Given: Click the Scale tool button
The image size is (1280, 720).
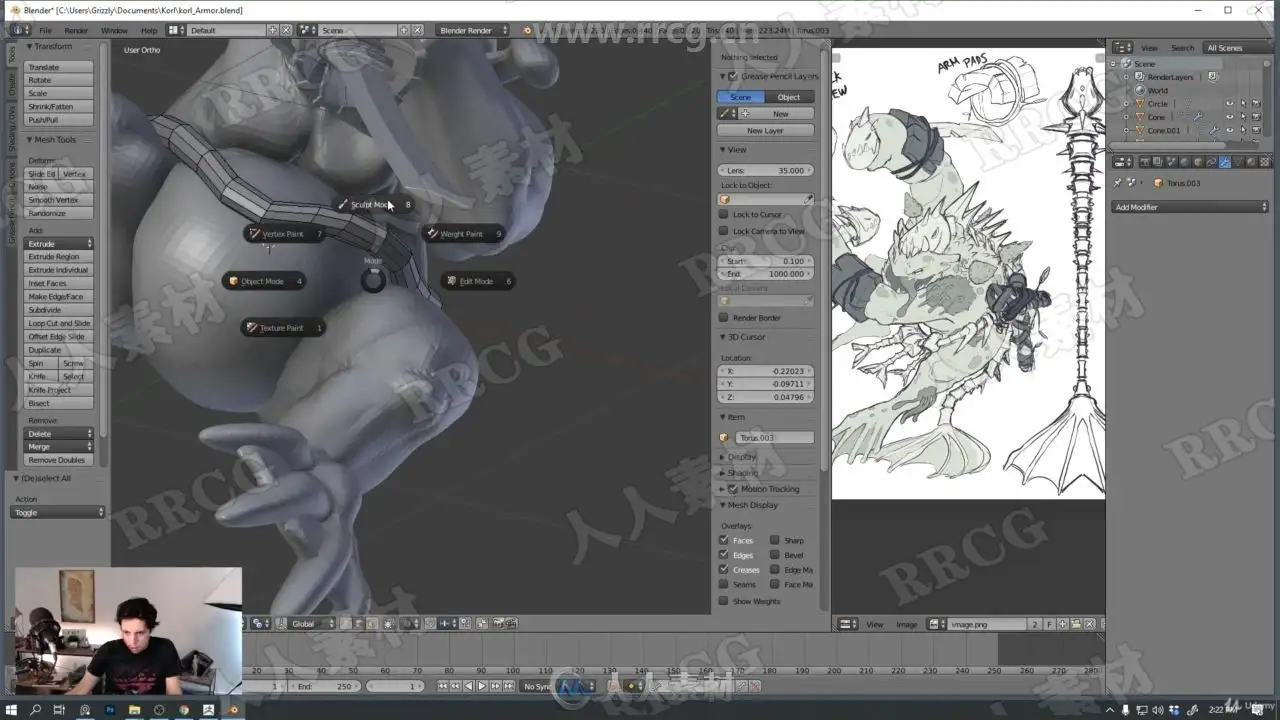Looking at the screenshot, I should click(x=59, y=93).
